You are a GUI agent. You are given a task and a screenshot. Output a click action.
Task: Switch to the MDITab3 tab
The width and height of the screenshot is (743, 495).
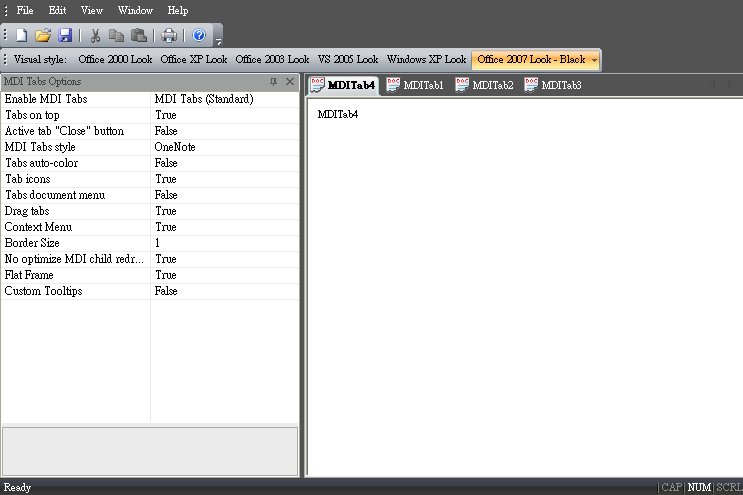[x=553, y=85]
